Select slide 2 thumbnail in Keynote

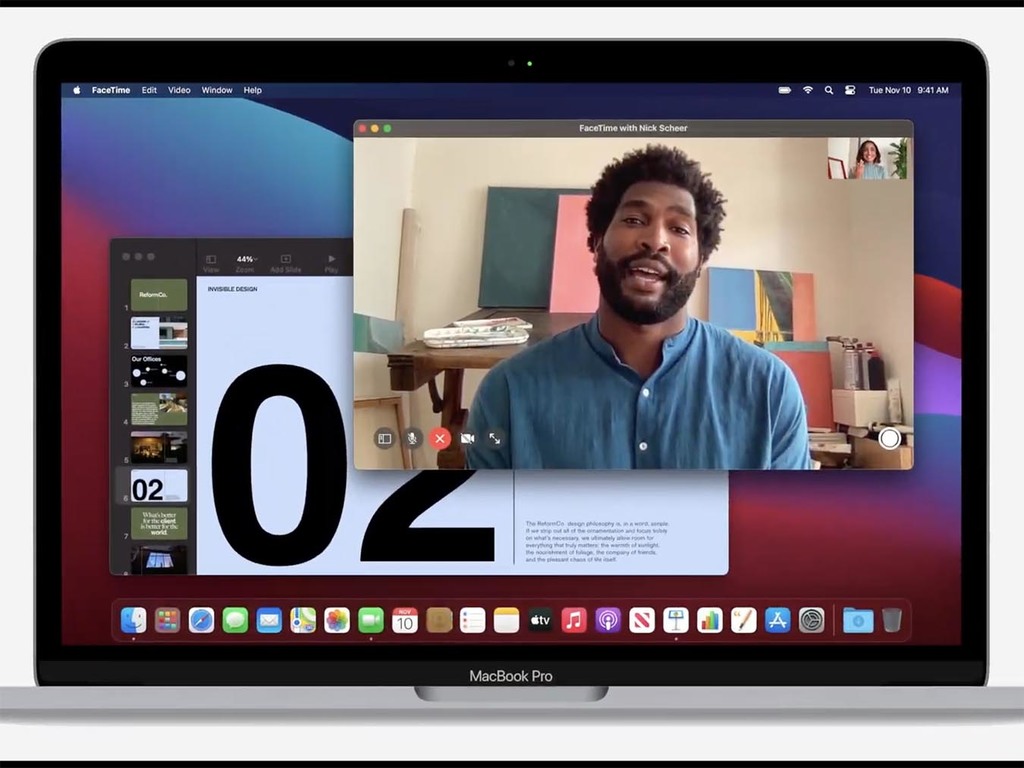(159, 333)
